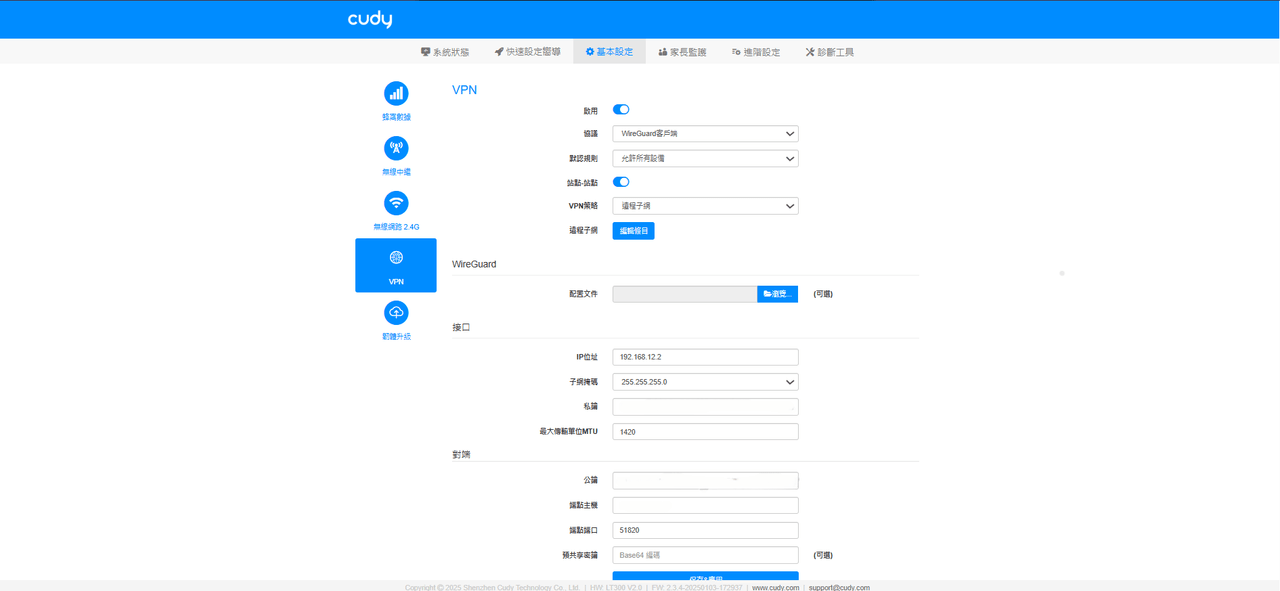Open the www.cudy.com footer link
This screenshot has width=1280, height=591.
[x=775, y=588]
